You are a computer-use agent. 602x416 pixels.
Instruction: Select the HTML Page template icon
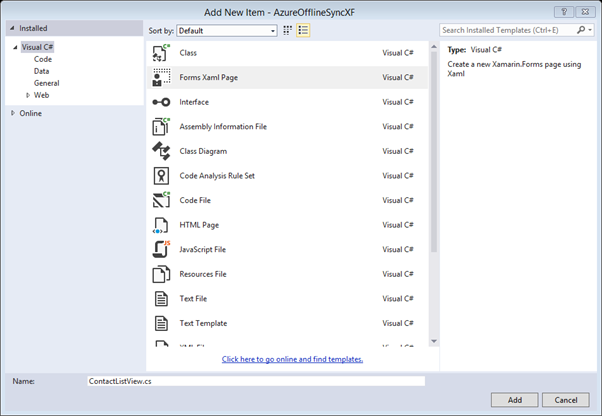coord(161,225)
